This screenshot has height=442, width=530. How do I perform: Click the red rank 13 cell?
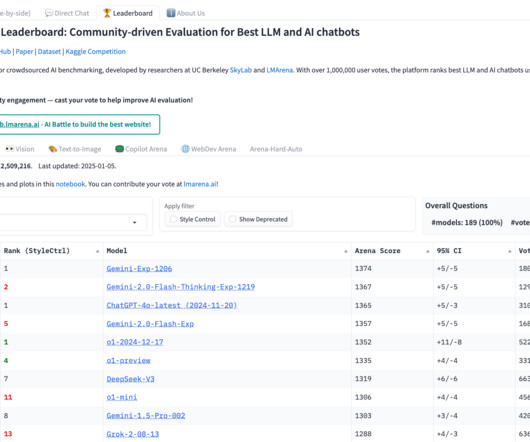click(8, 434)
